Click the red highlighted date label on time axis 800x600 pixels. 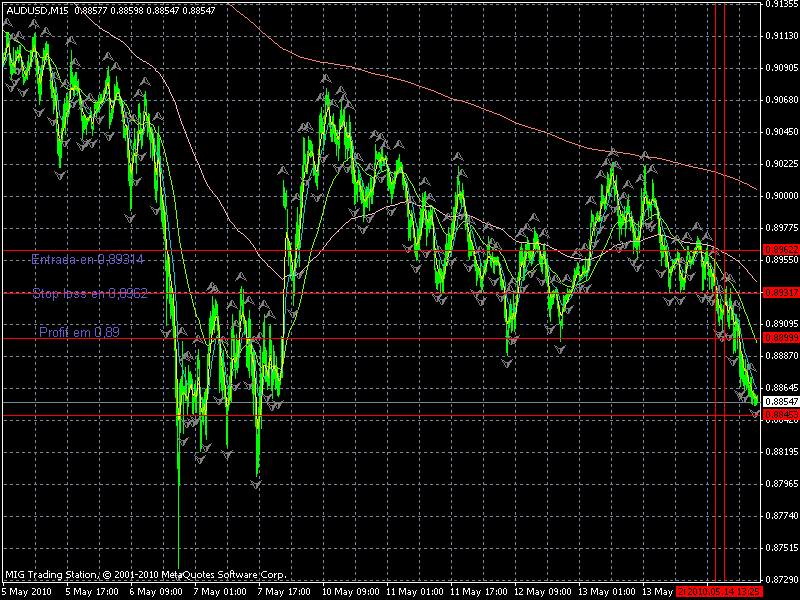[719, 591]
